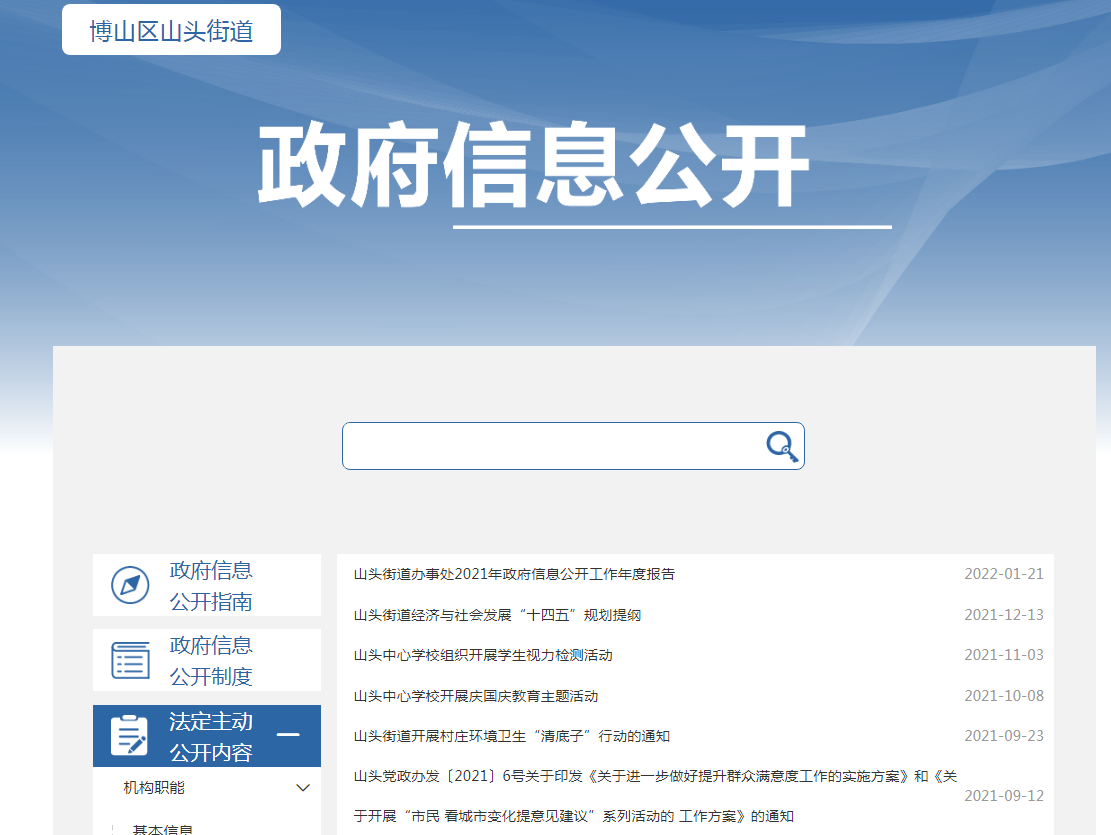Open the 2021年政府信息公开工作年度报告 article
The image size is (1111, 835).
[x=514, y=574]
